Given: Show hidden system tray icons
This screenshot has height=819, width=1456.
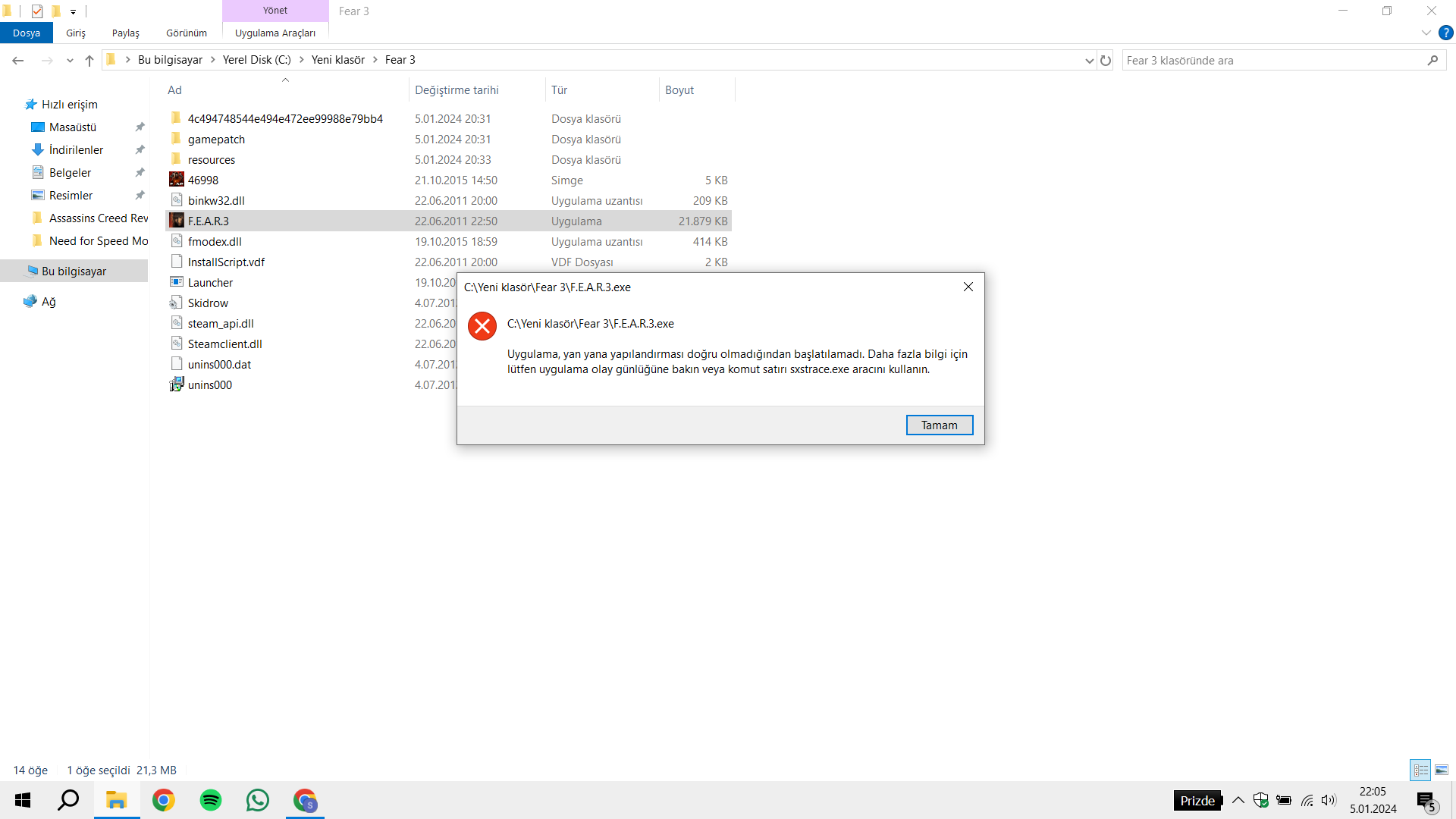Looking at the screenshot, I should (1238, 800).
